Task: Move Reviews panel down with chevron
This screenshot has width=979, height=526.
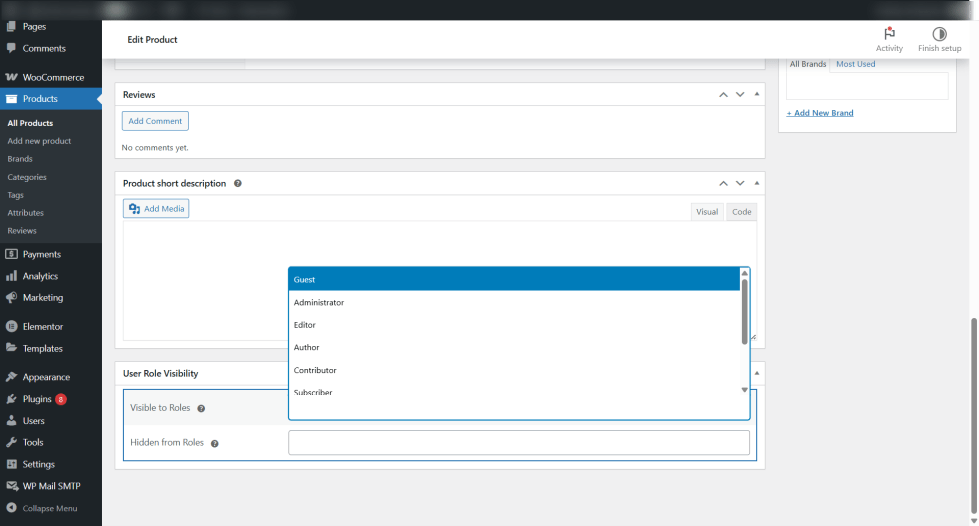Action: click(740, 95)
